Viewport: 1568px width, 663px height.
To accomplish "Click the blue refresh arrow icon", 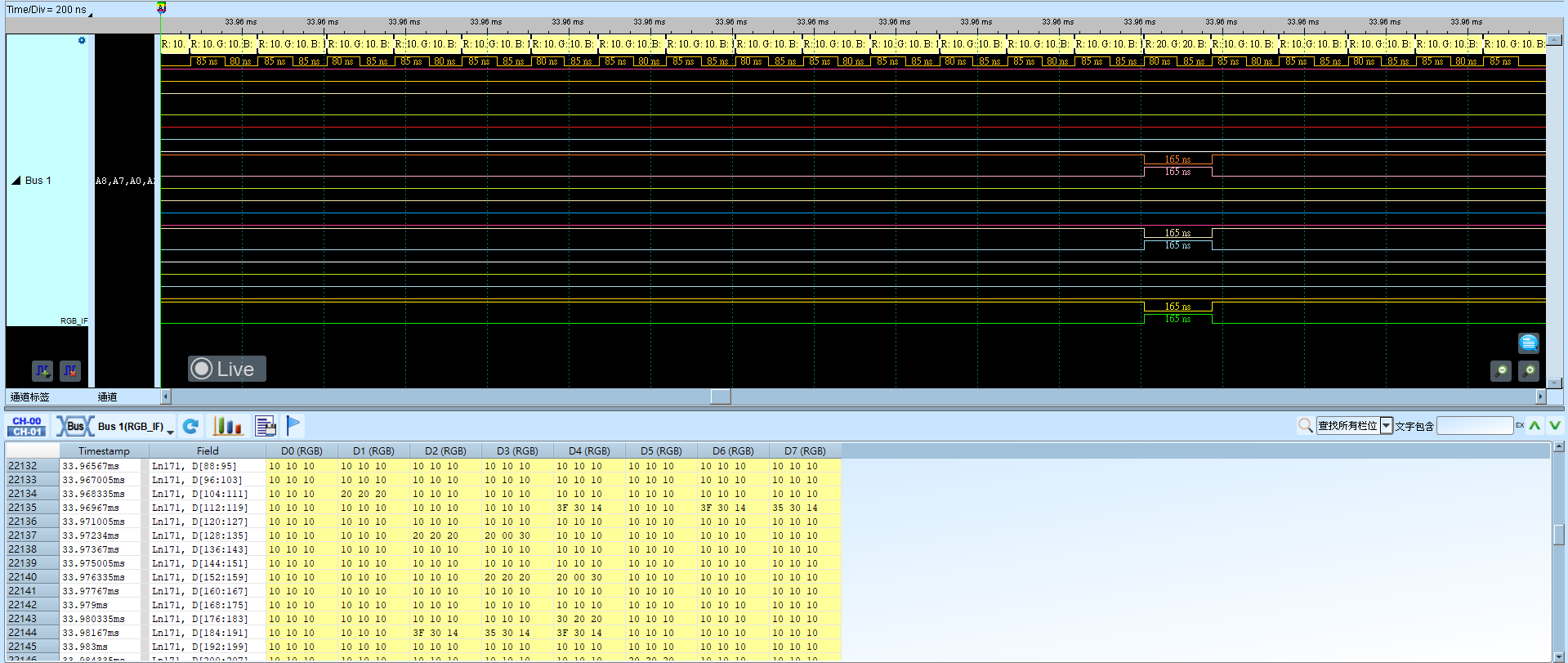I will point(191,426).
